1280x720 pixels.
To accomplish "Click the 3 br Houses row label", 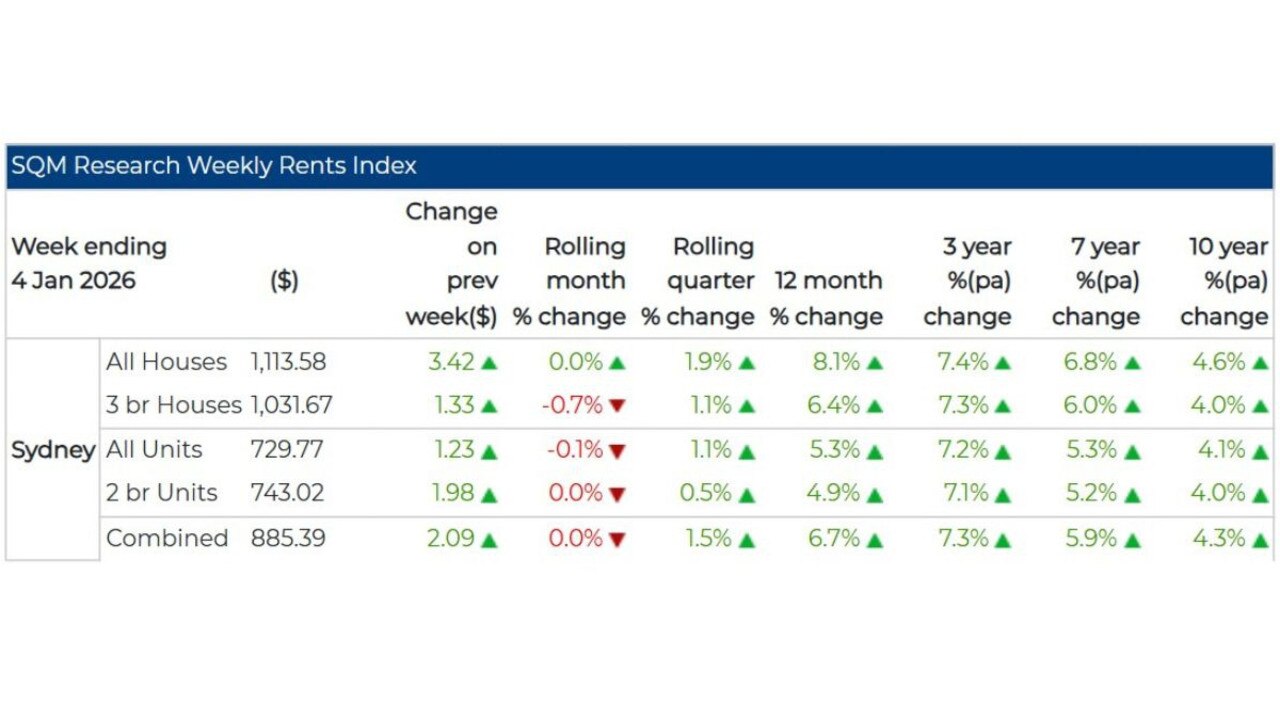I will pos(174,406).
